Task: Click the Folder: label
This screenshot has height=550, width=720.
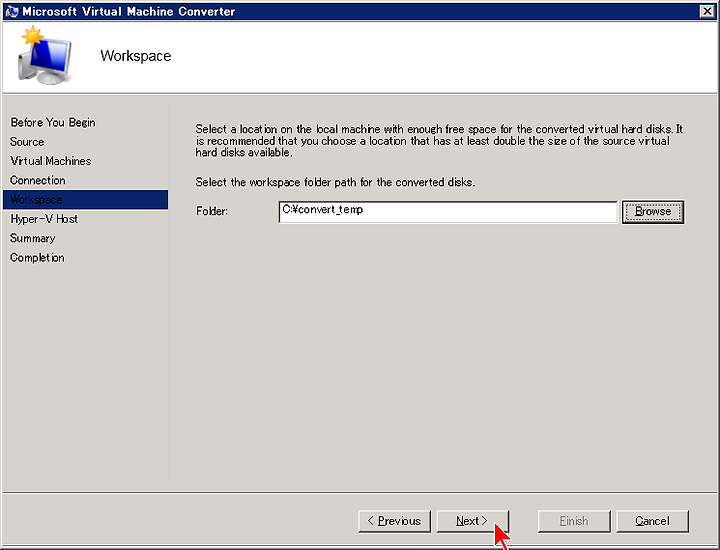Action: click(212, 211)
